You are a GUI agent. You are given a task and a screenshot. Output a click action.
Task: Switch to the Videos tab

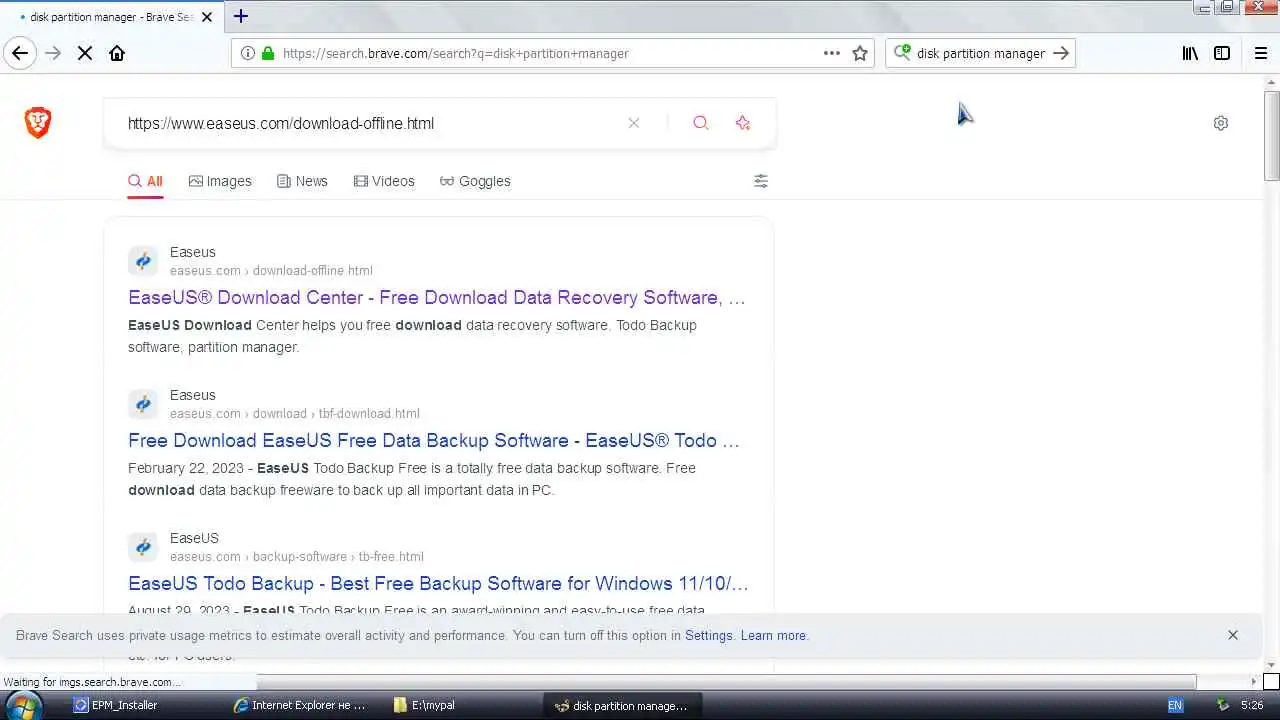point(384,181)
